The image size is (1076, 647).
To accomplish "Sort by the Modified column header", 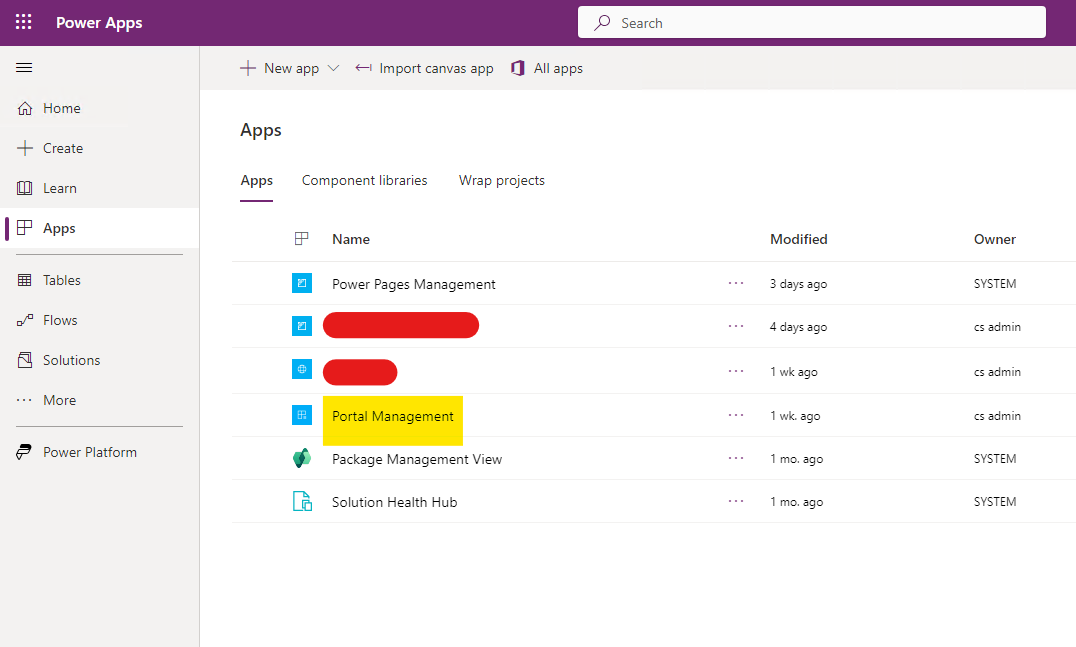I will pyautogui.click(x=799, y=239).
